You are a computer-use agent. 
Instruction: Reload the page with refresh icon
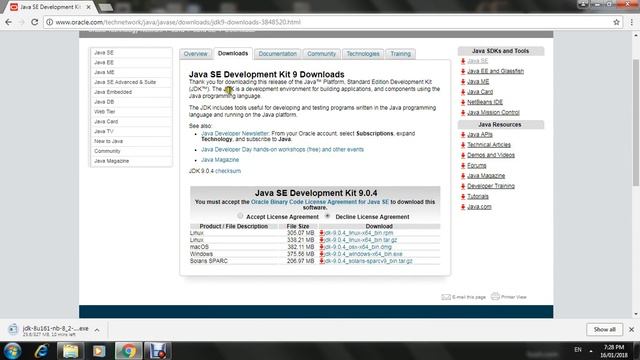point(34,22)
